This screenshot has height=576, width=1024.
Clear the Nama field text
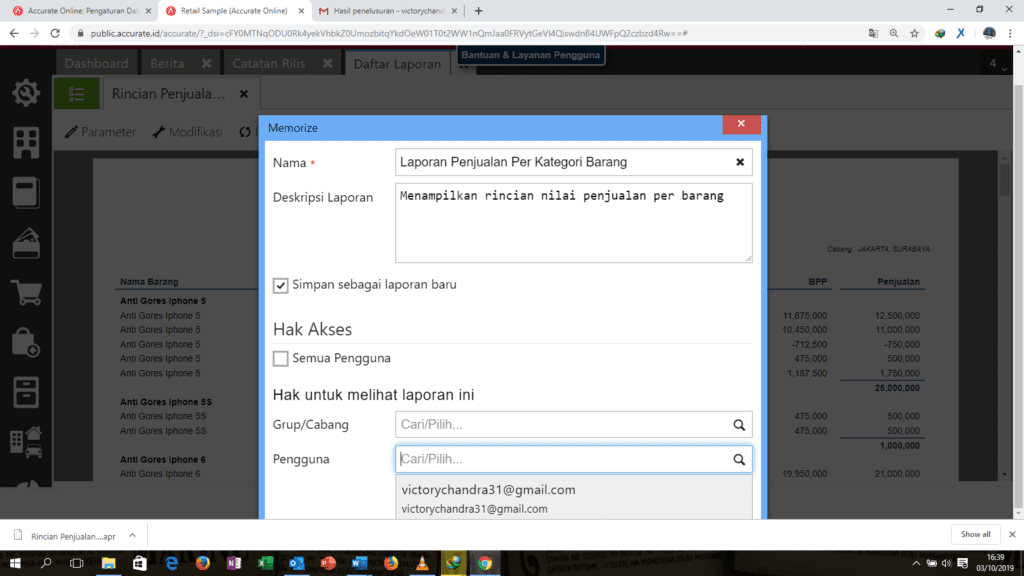[x=740, y=162]
